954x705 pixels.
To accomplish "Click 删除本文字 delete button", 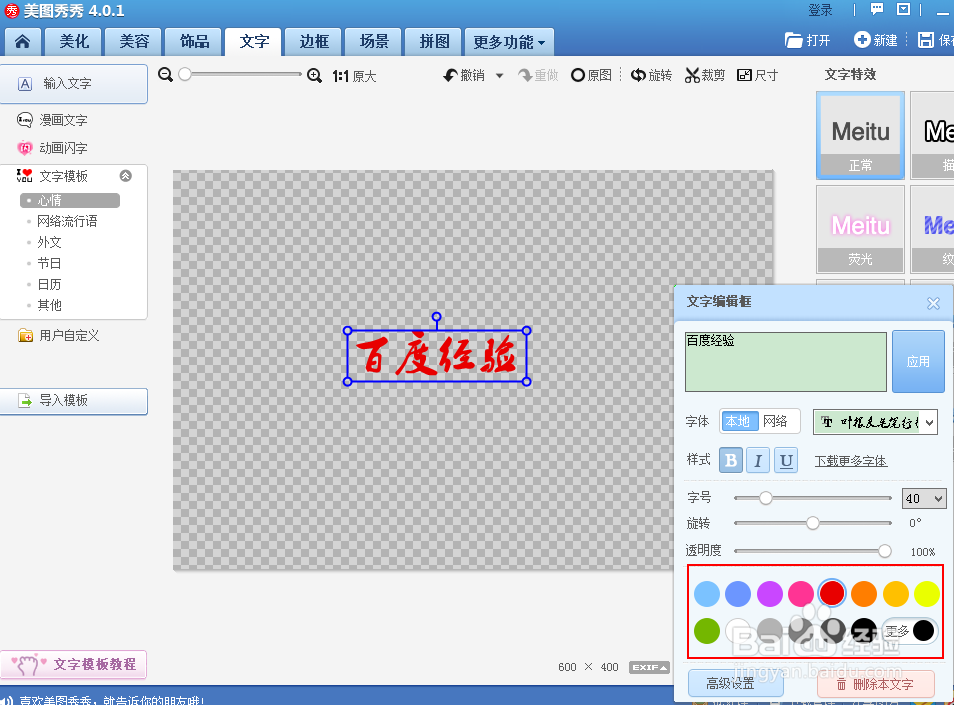I will [x=876, y=684].
